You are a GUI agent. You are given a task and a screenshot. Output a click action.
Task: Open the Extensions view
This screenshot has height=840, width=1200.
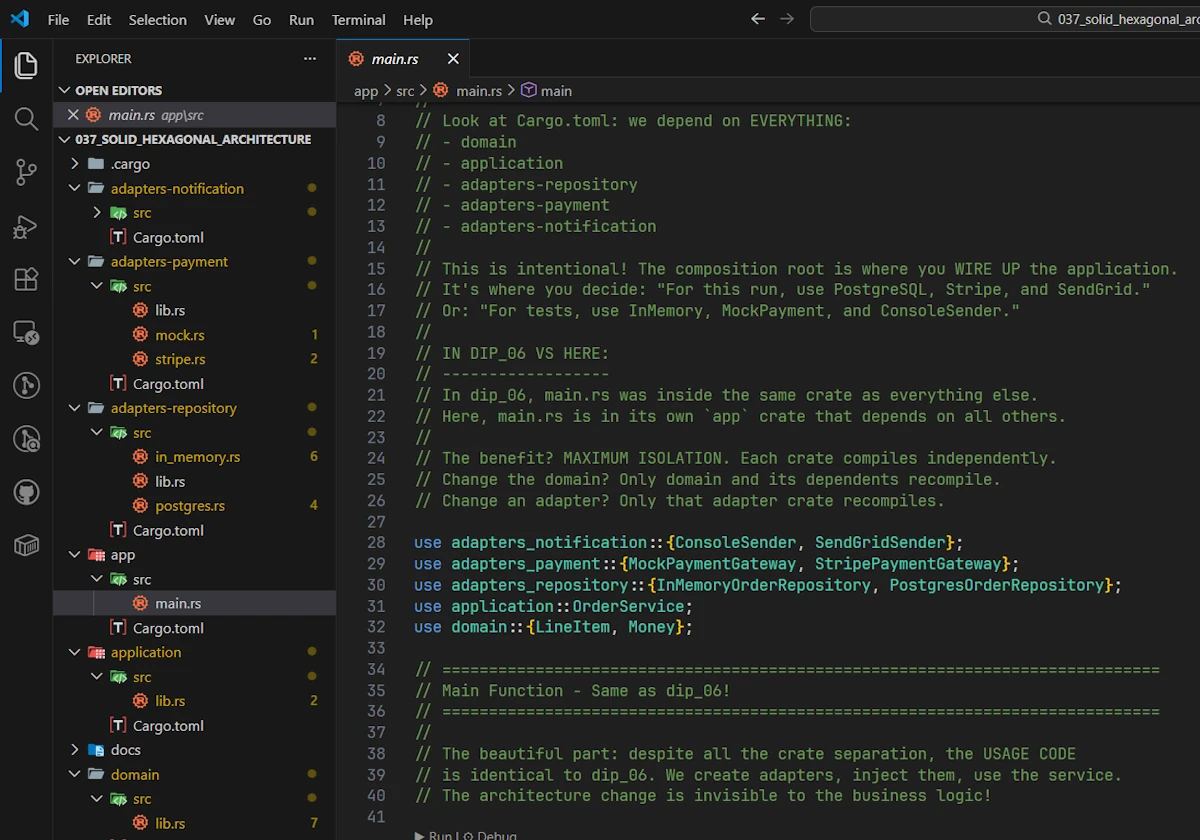pos(26,279)
